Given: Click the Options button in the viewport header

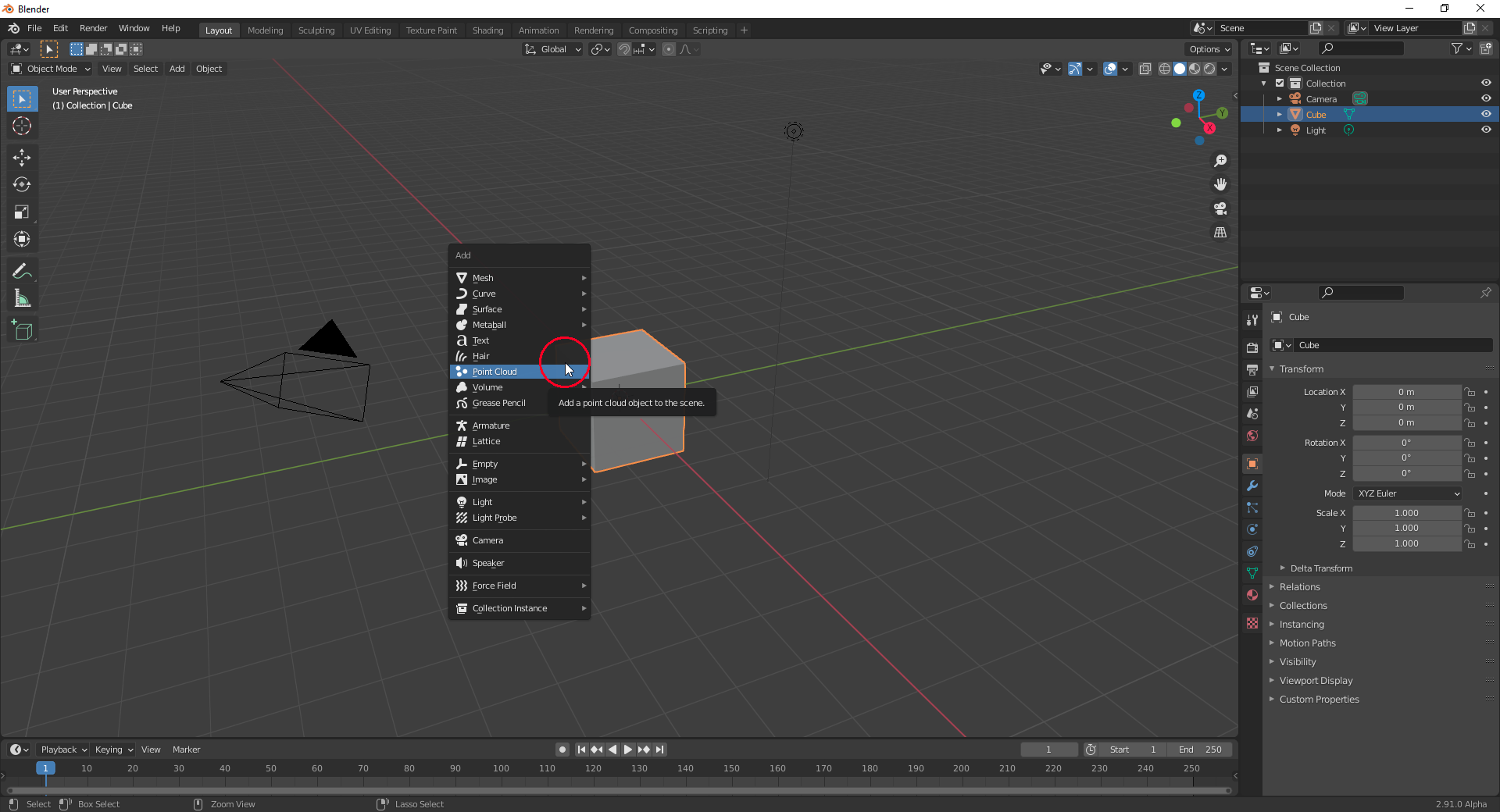Looking at the screenshot, I should pos(1208,48).
